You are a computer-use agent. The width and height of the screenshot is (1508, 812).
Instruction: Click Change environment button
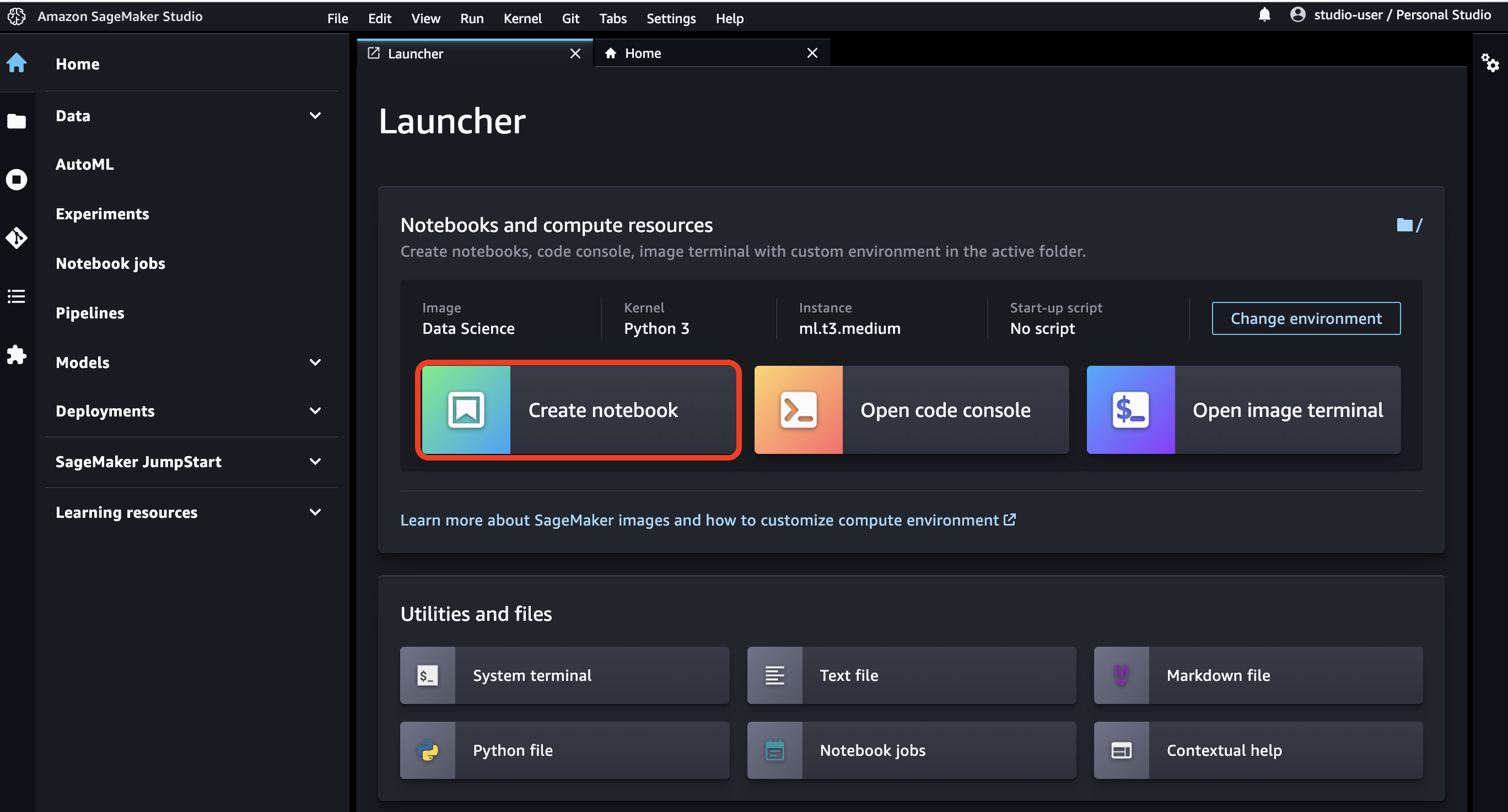1306,318
